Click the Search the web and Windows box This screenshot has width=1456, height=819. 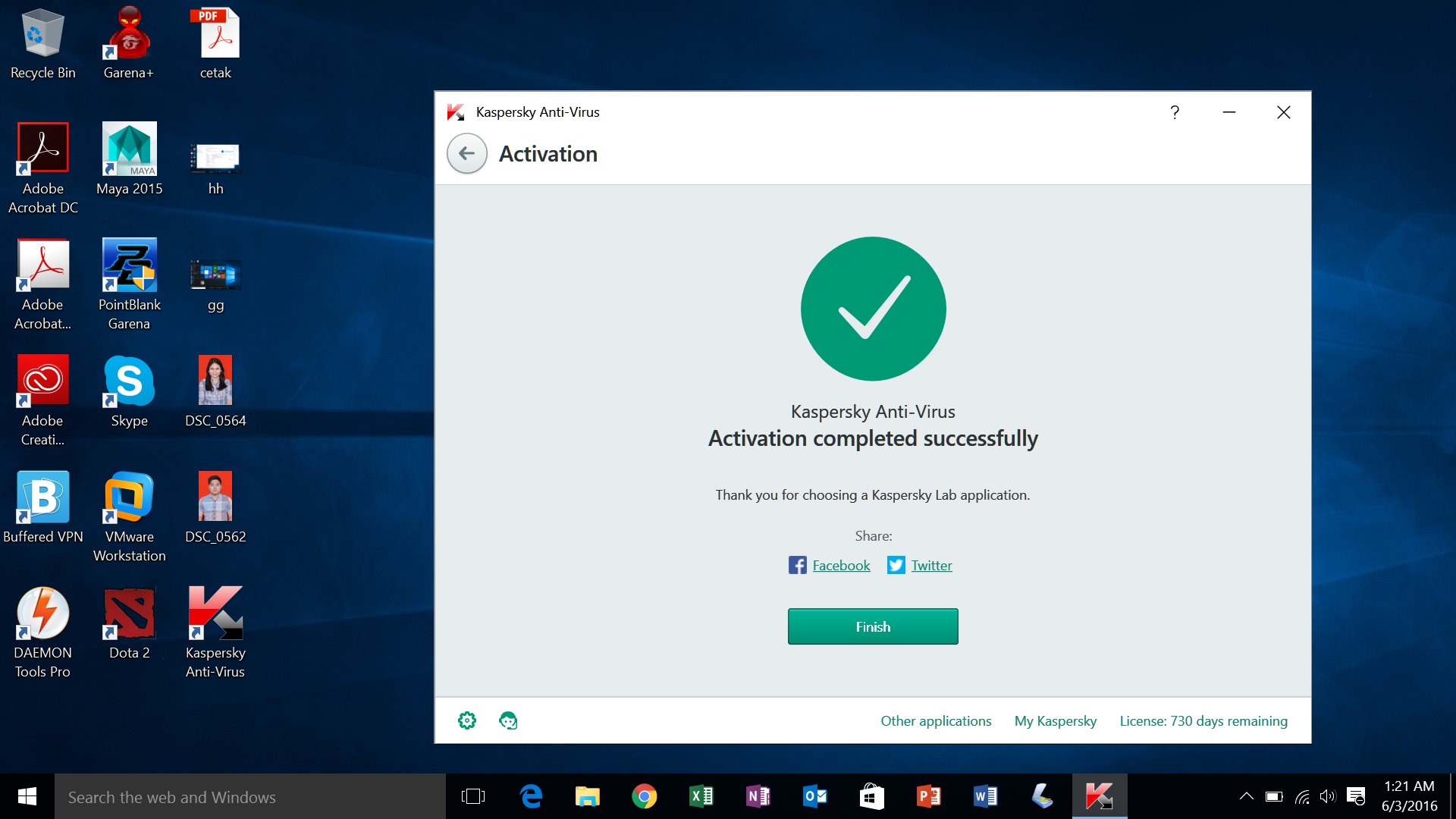click(x=250, y=797)
